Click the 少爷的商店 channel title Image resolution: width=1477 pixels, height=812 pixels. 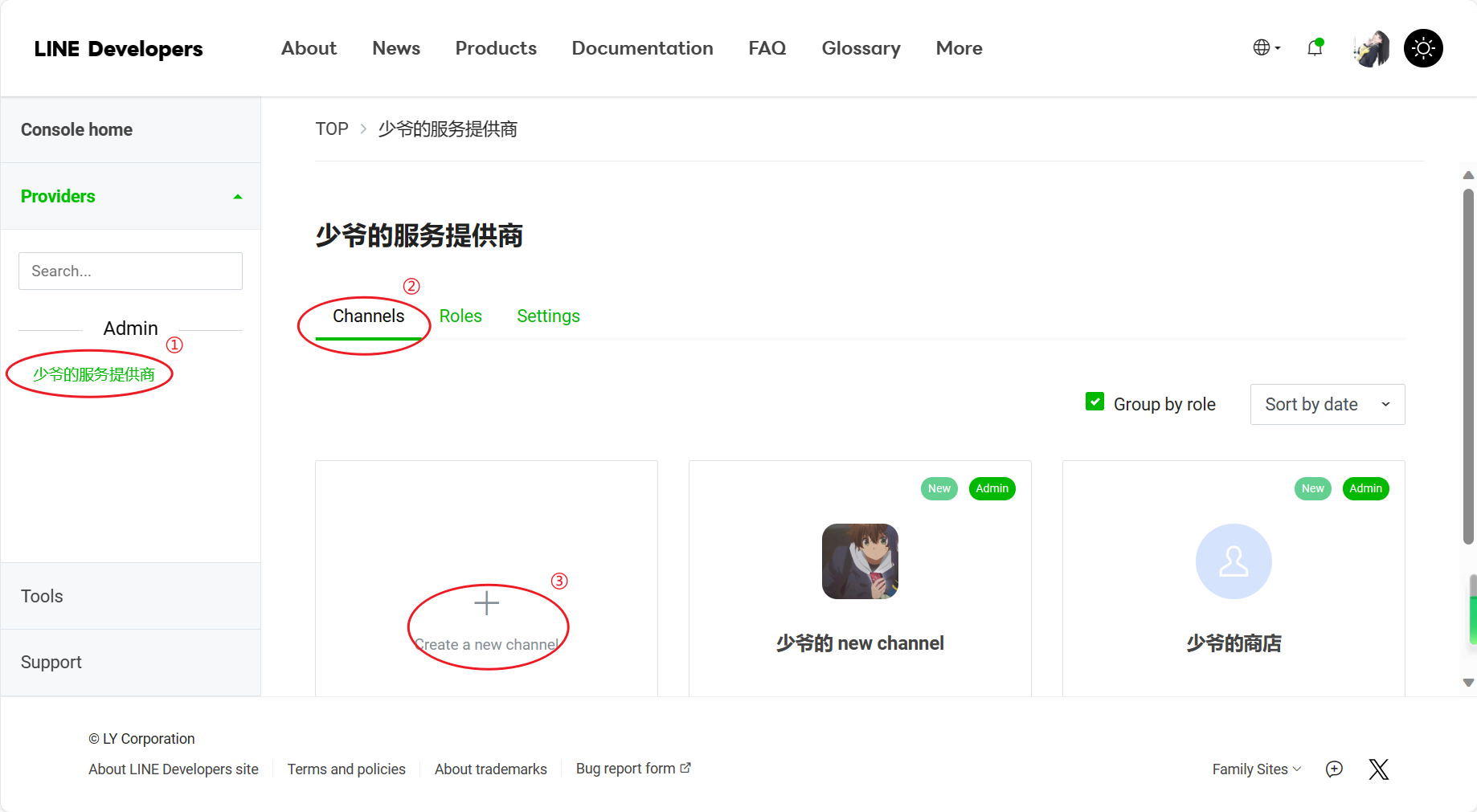pos(1234,643)
